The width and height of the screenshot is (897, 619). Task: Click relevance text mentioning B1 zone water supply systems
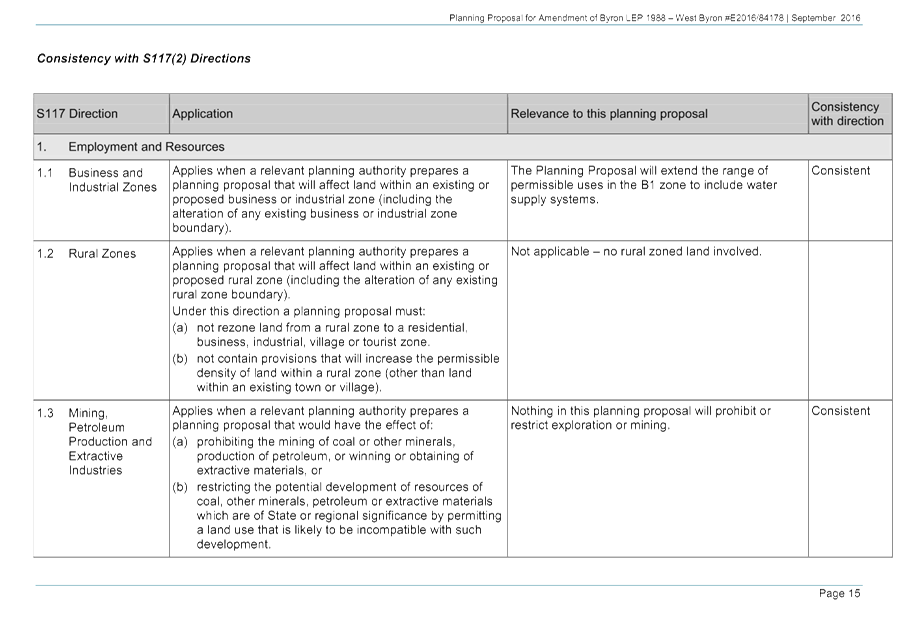pyautogui.click(x=644, y=185)
